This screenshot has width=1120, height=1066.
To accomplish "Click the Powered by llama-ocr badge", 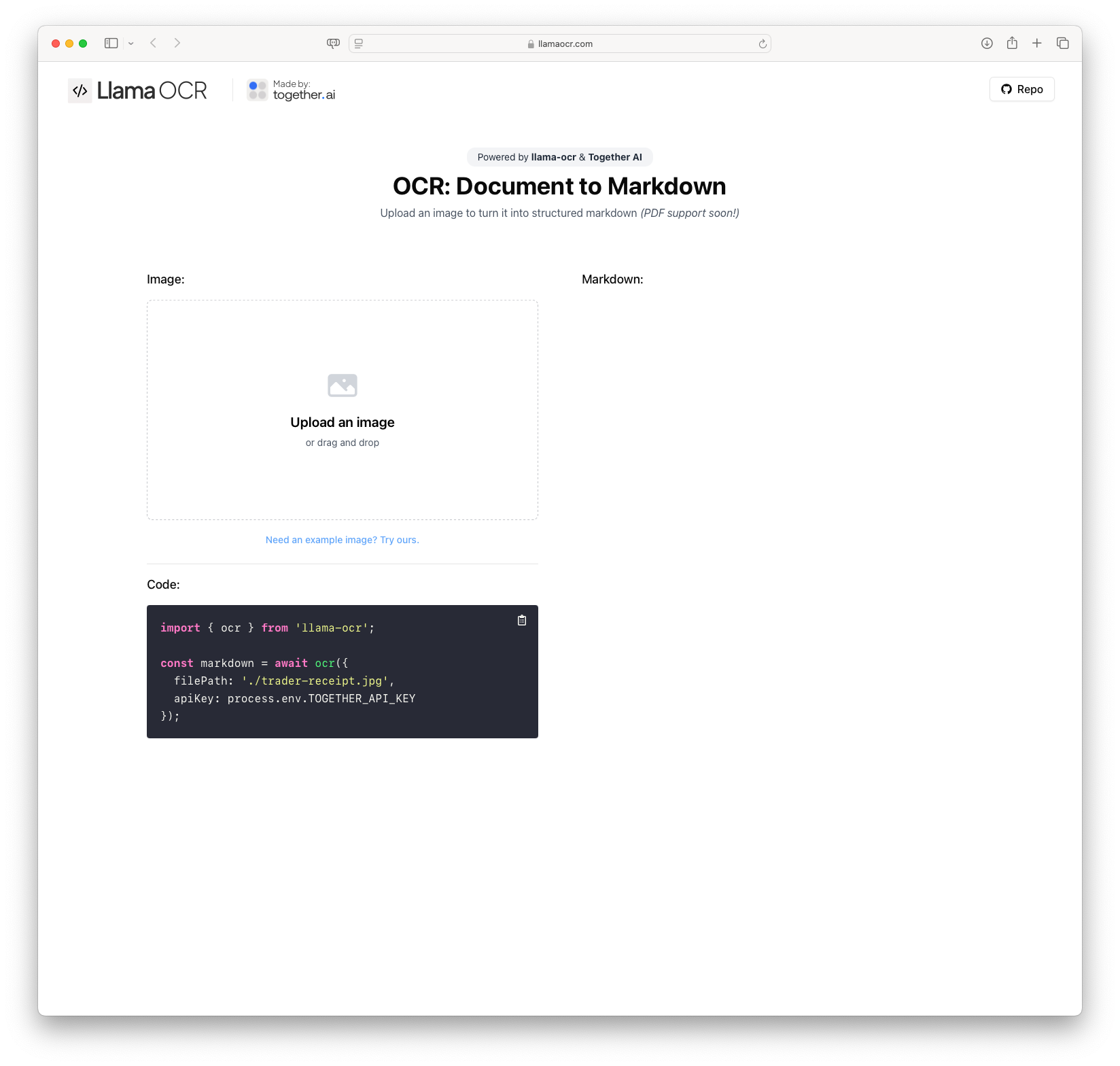I will 559,157.
